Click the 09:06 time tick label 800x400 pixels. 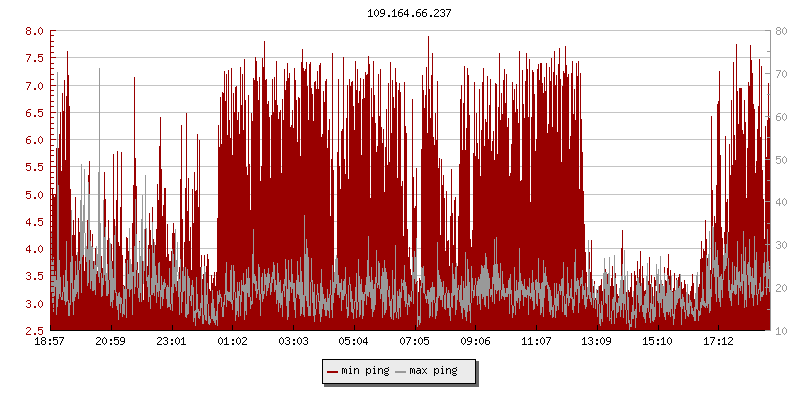pos(475,341)
